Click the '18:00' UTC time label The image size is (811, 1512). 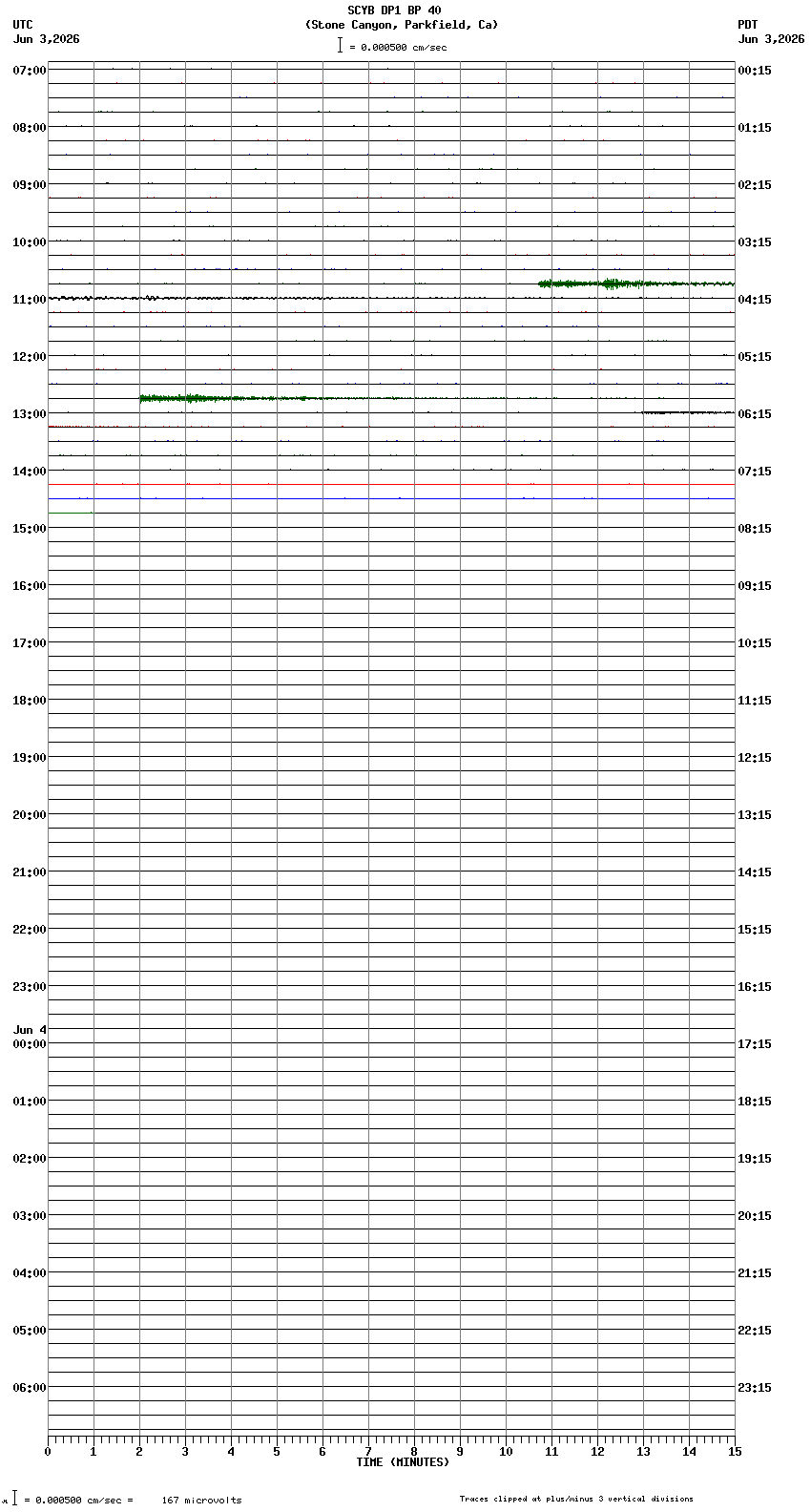pyautogui.click(x=30, y=701)
